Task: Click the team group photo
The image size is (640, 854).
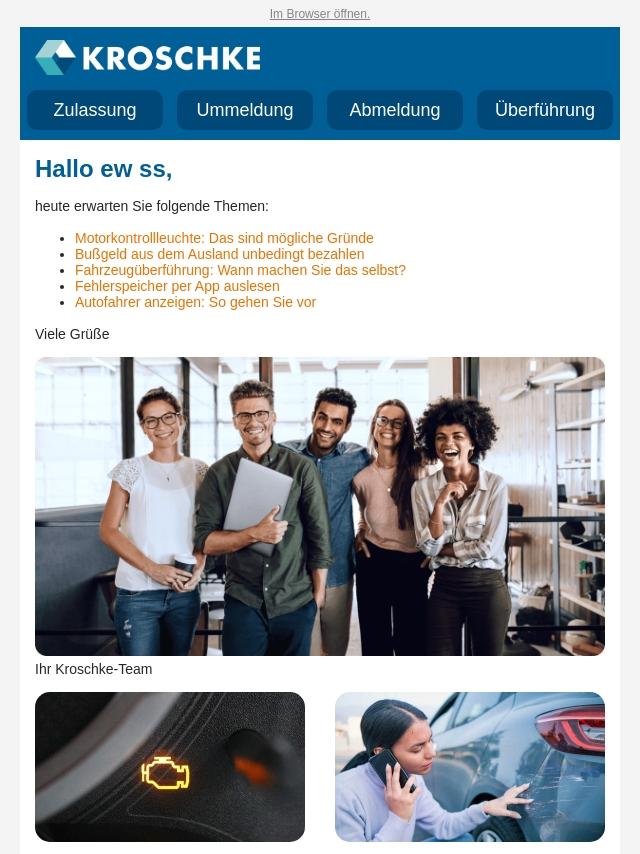Action: [x=320, y=506]
